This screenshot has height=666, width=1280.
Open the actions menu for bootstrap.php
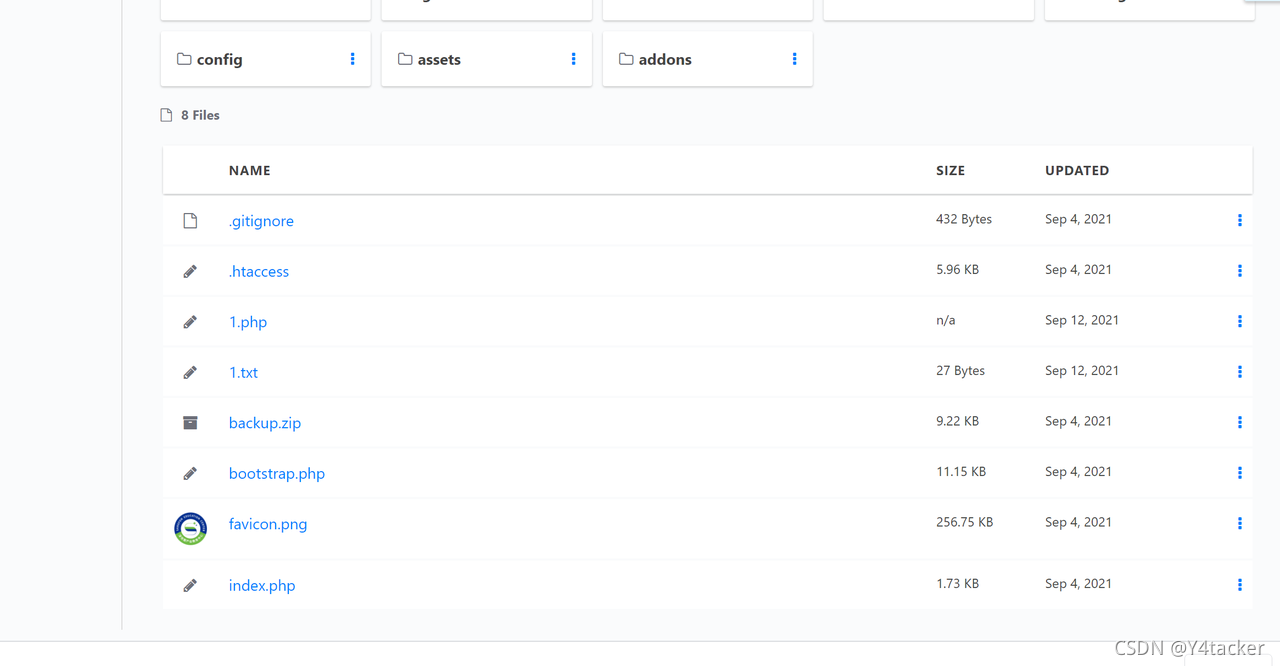(1239, 473)
